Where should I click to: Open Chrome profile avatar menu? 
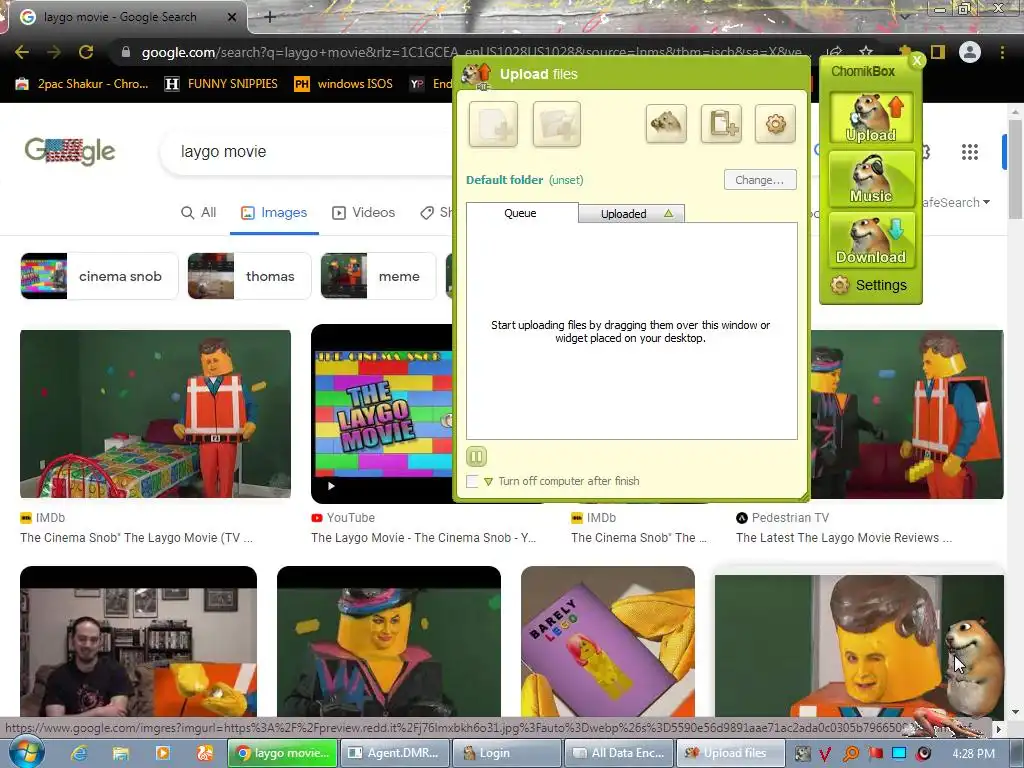coord(970,52)
